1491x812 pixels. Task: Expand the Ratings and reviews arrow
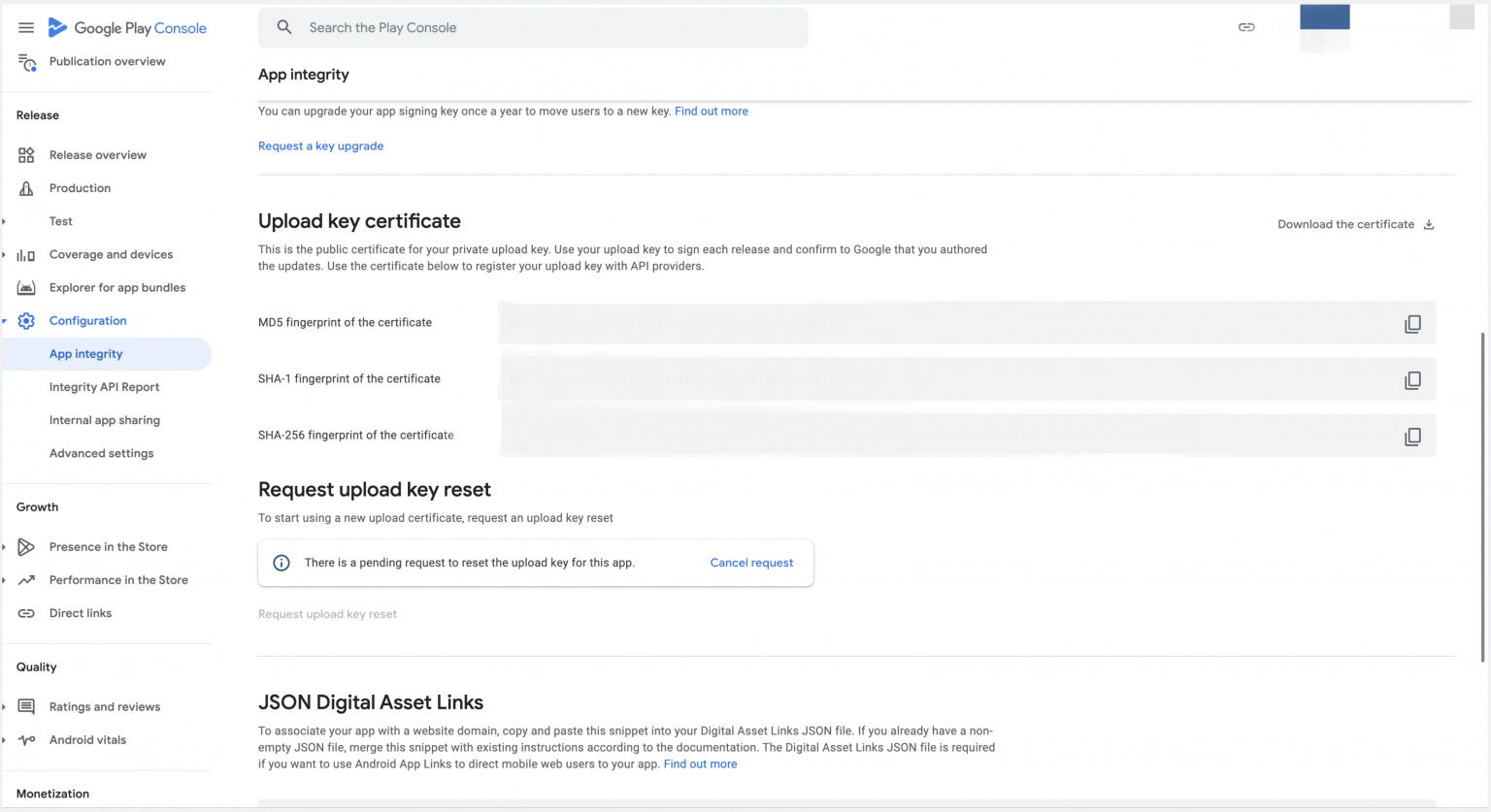coord(5,707)
